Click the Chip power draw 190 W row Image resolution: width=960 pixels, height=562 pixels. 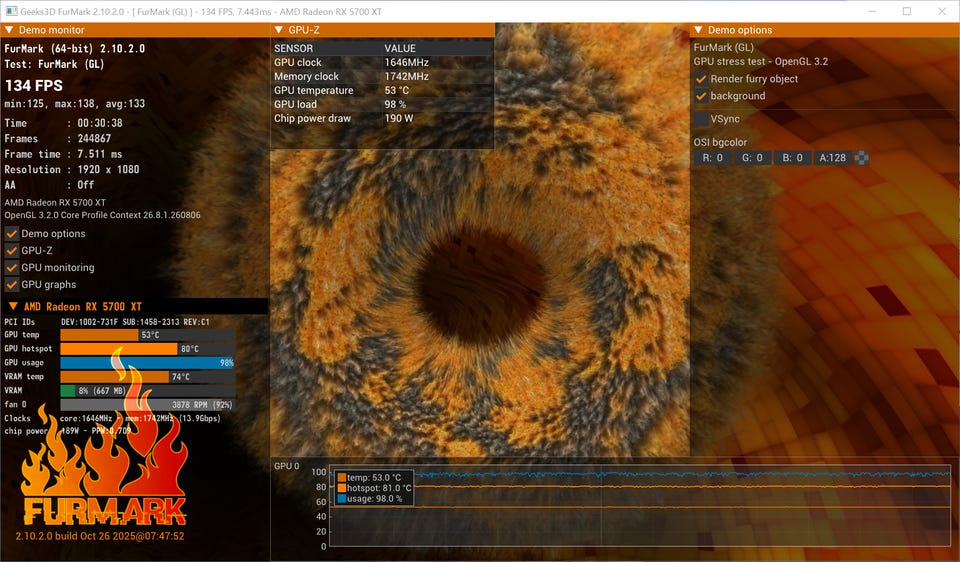click(382, 119)
